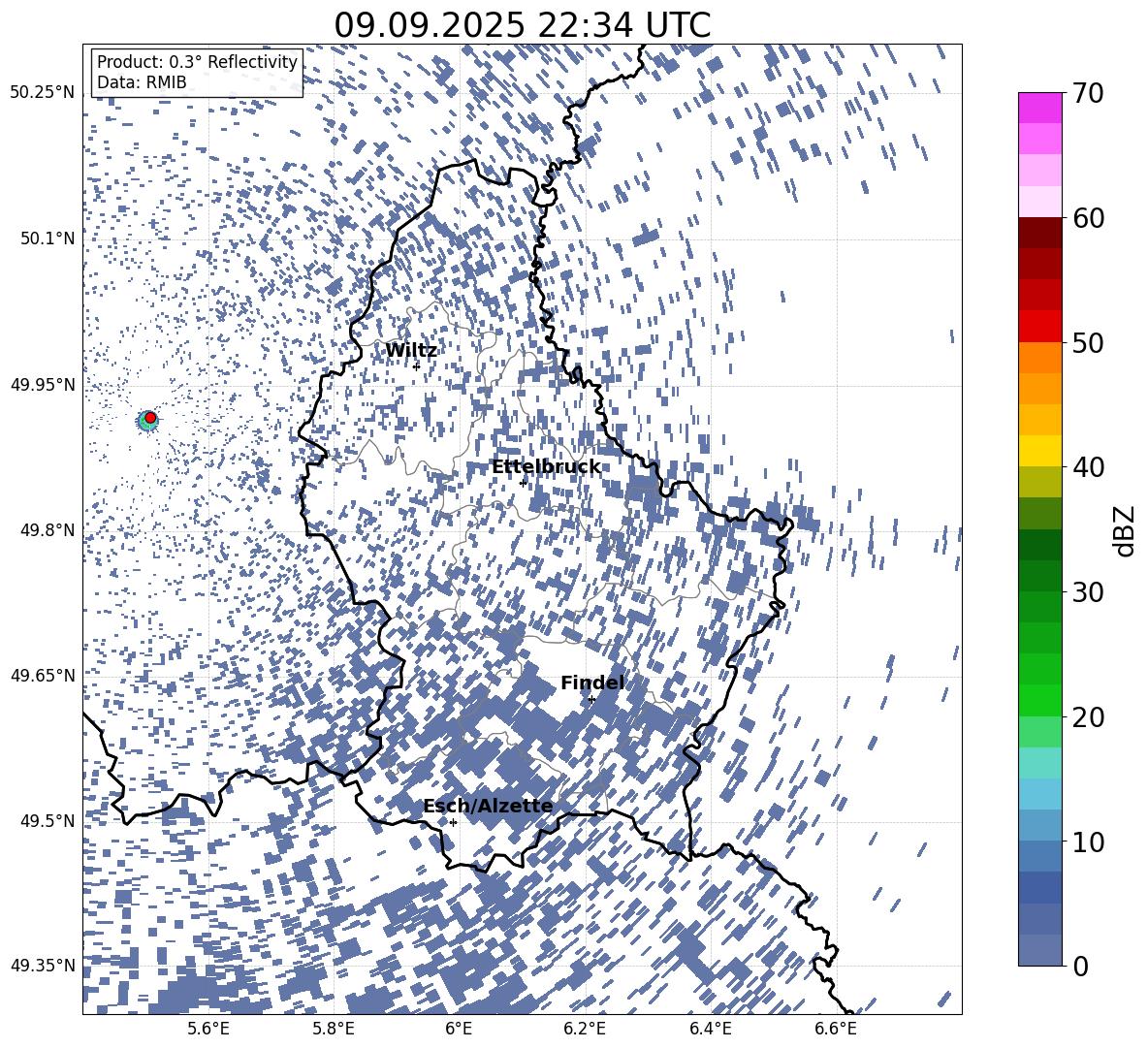Viewport: 1148px width, 1048px height.
Task: Click the bright red 50 dBZ swatch
Action: tap(1039, 327)
